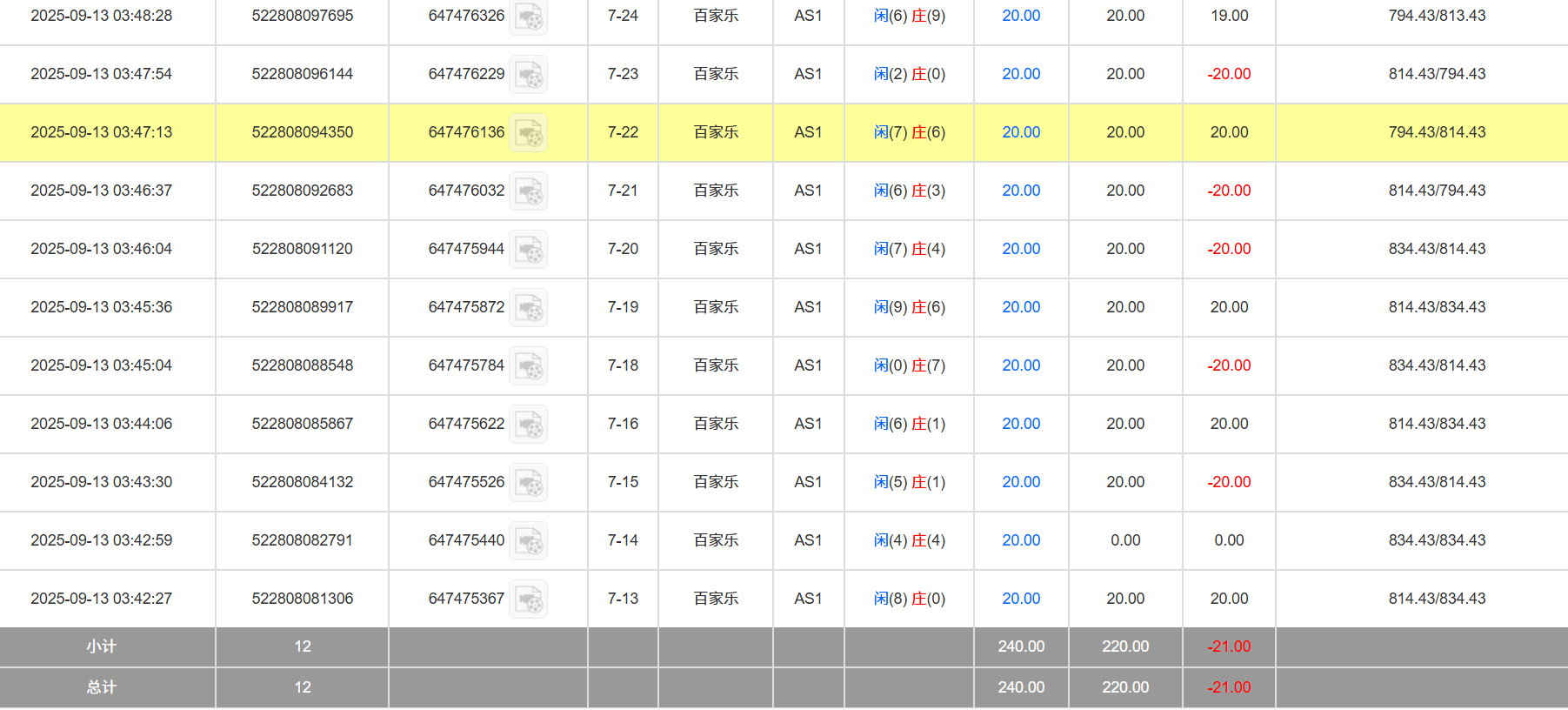The width and height of the screenshot is (1568, 710).
Task: Open bet amount 20.00 link in highlighted 7-22 row
Action: point(1021,132)
